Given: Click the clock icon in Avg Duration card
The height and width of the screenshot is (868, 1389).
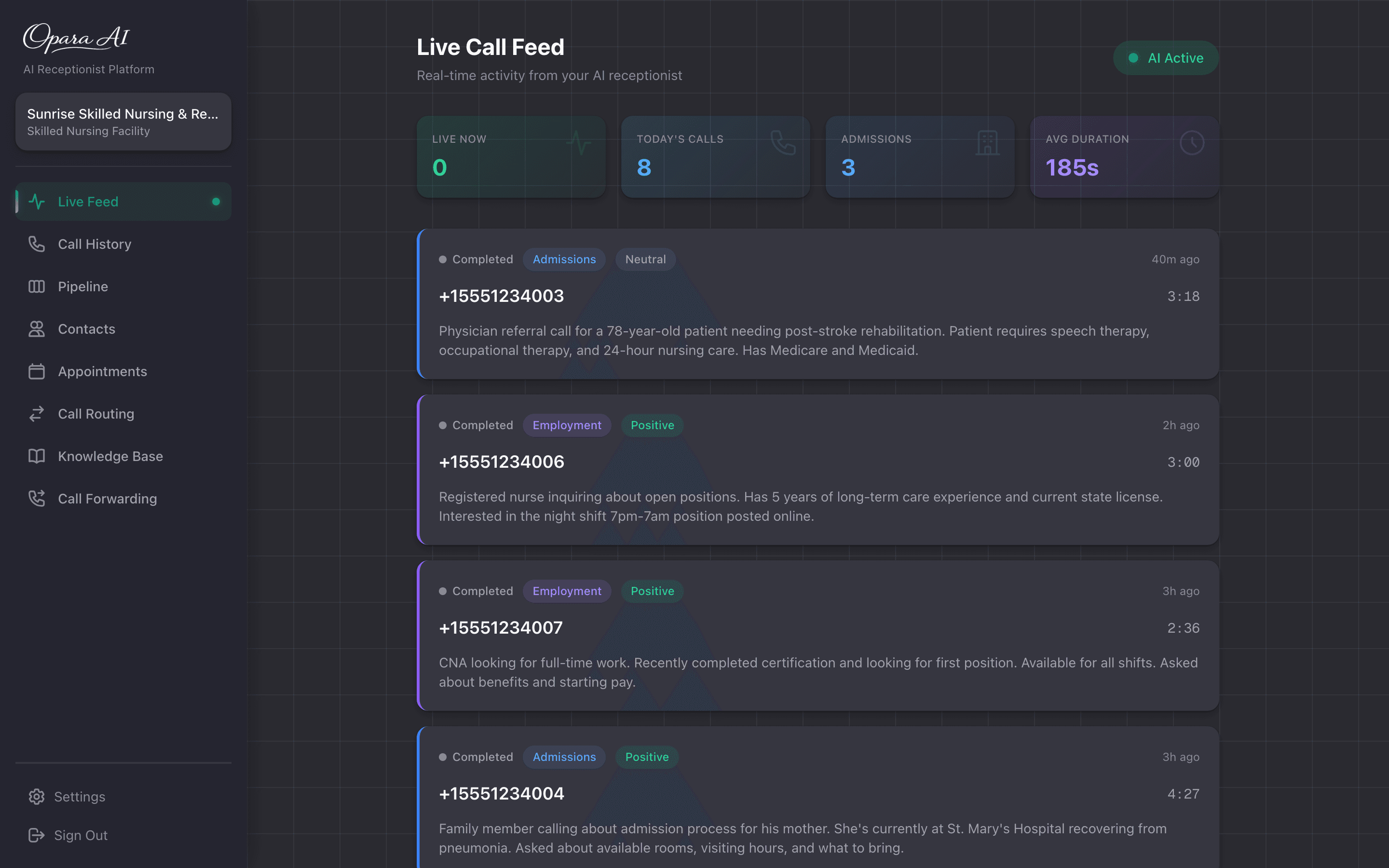Looking at the screenshot, I should pyautogui.click(x=1192, y=142).
